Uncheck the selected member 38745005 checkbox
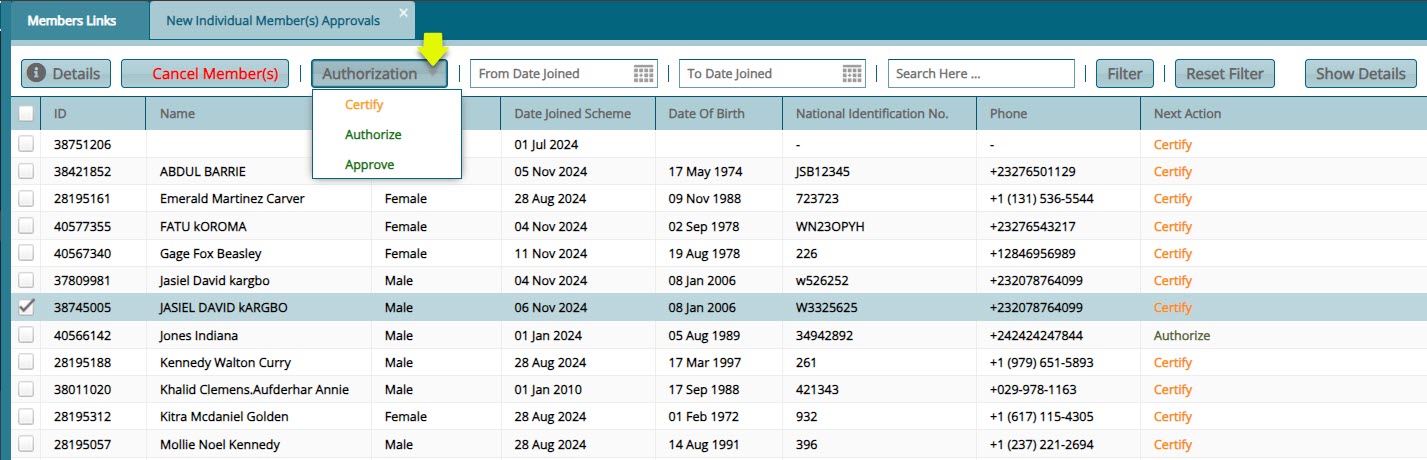The image size is (1427, 460). [26, 308]
